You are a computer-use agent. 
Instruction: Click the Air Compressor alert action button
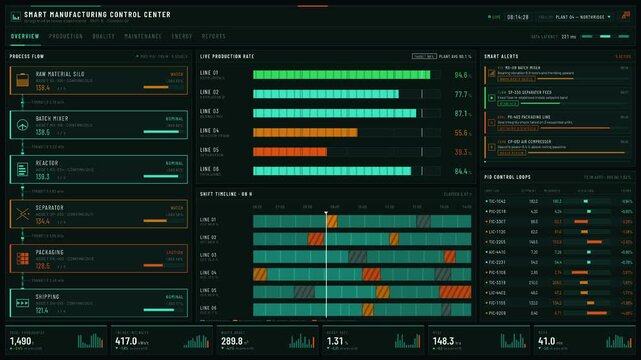(511, 152)
